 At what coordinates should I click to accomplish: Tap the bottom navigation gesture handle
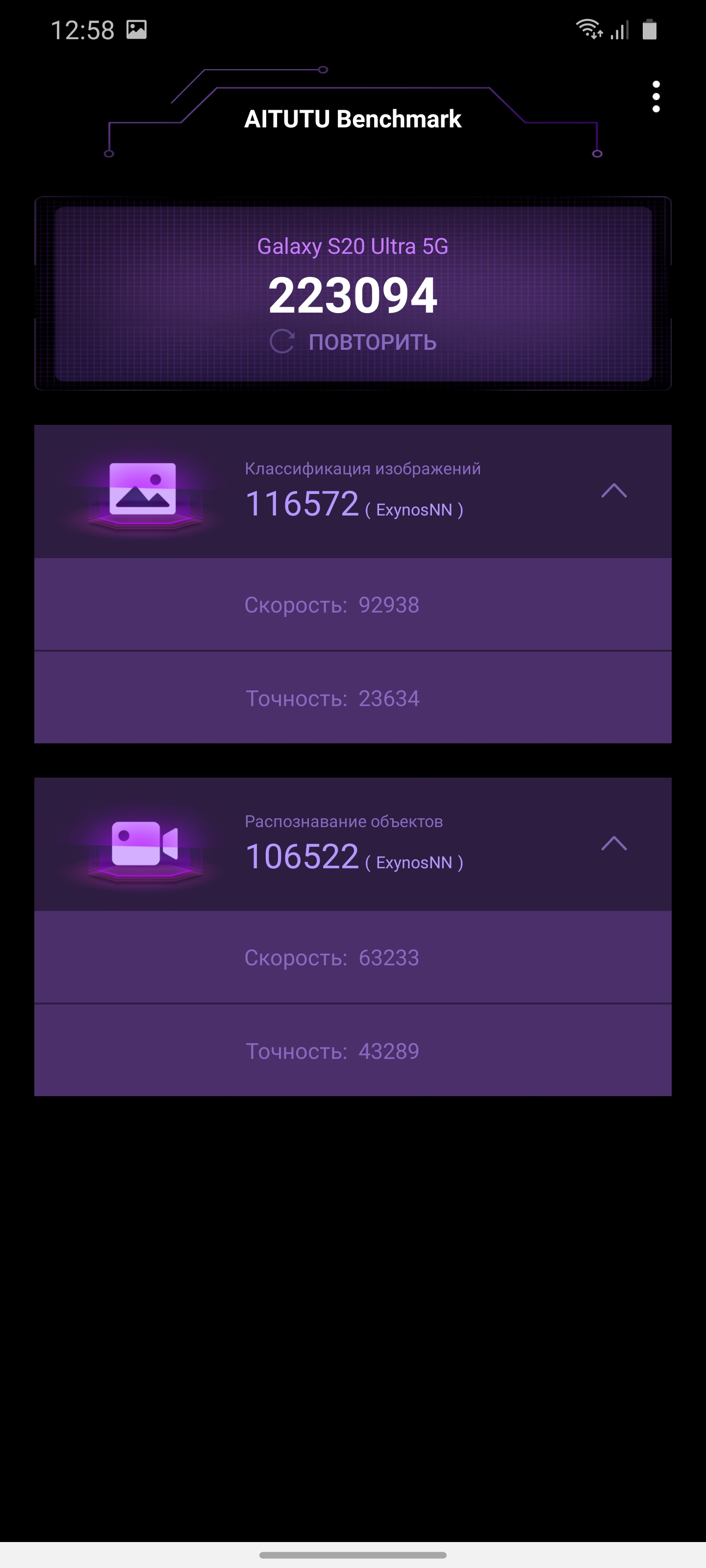[x=353, y=1555]
